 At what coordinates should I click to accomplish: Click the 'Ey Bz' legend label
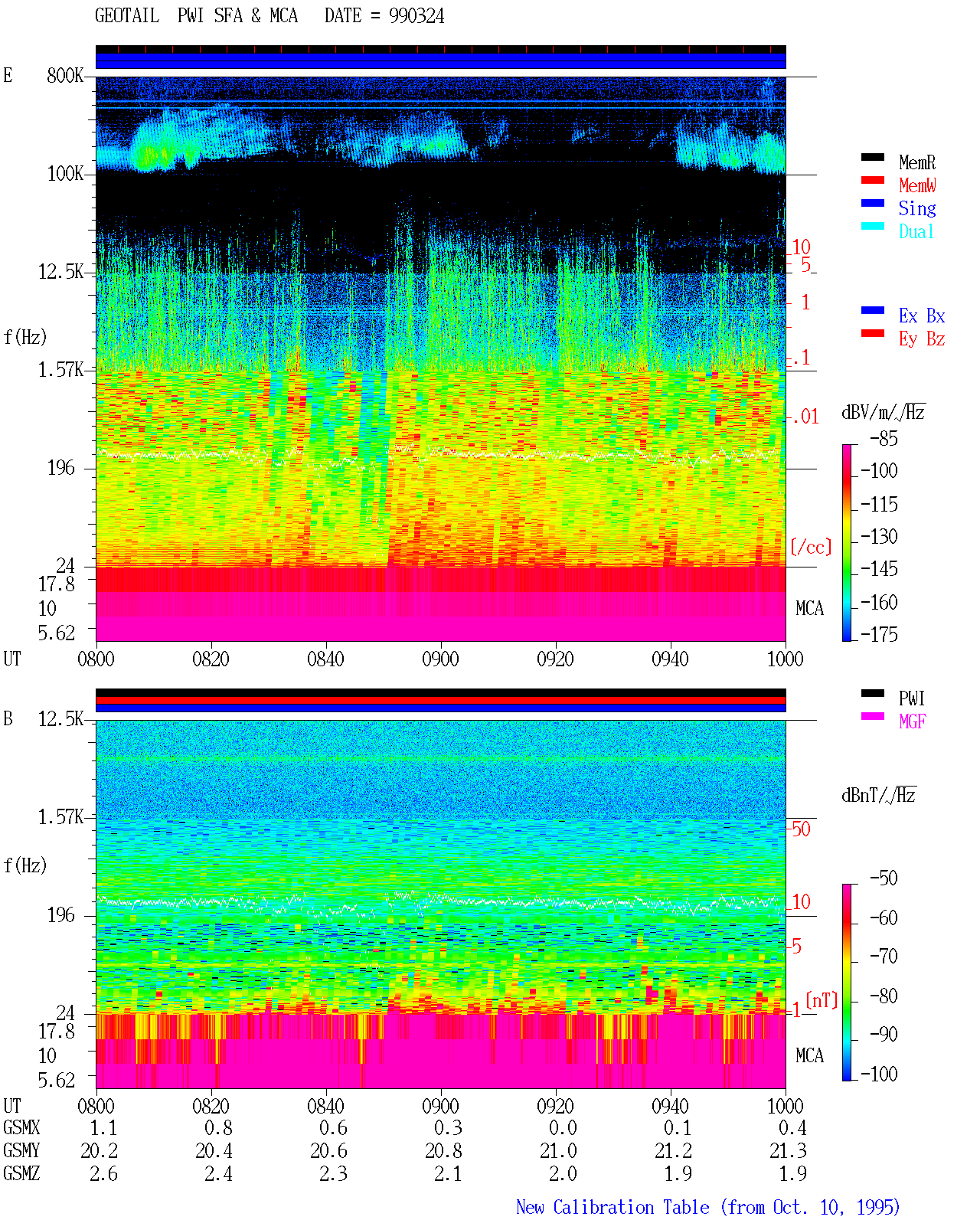click(922, 339)
